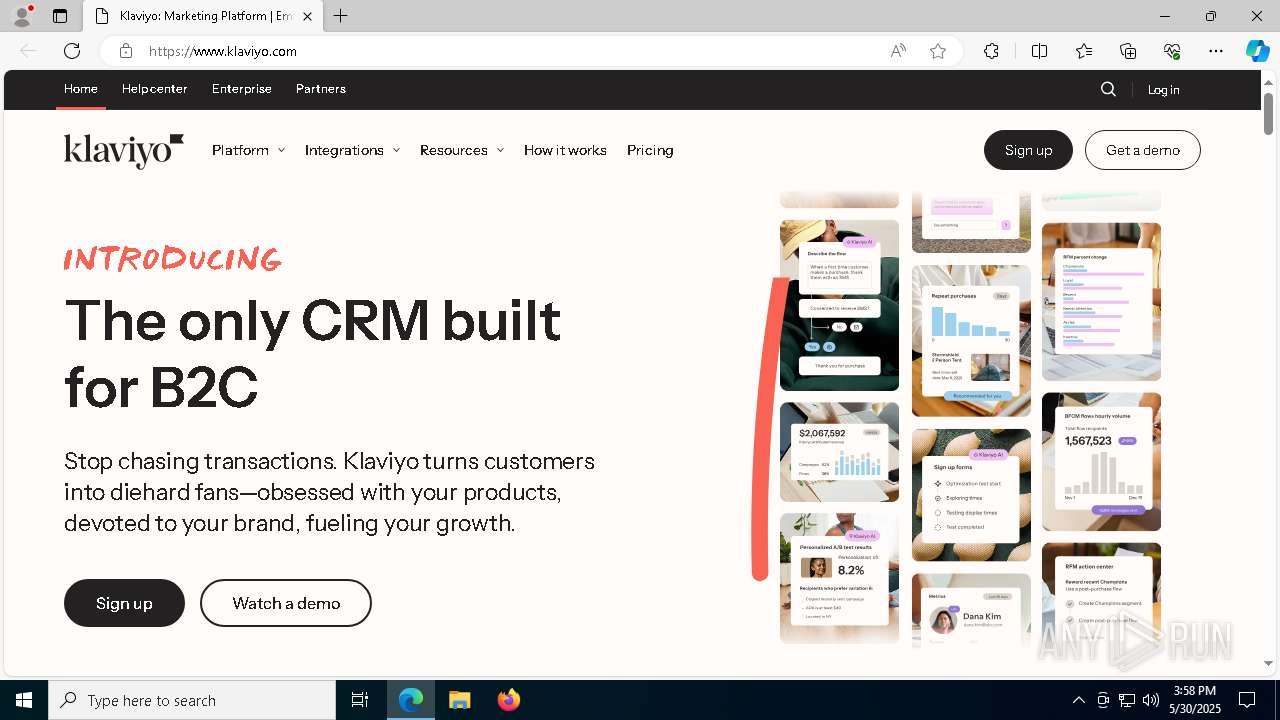Click the page vertical scrollbar thumb
The image size is (1280, 720).
pos(1268,113)
